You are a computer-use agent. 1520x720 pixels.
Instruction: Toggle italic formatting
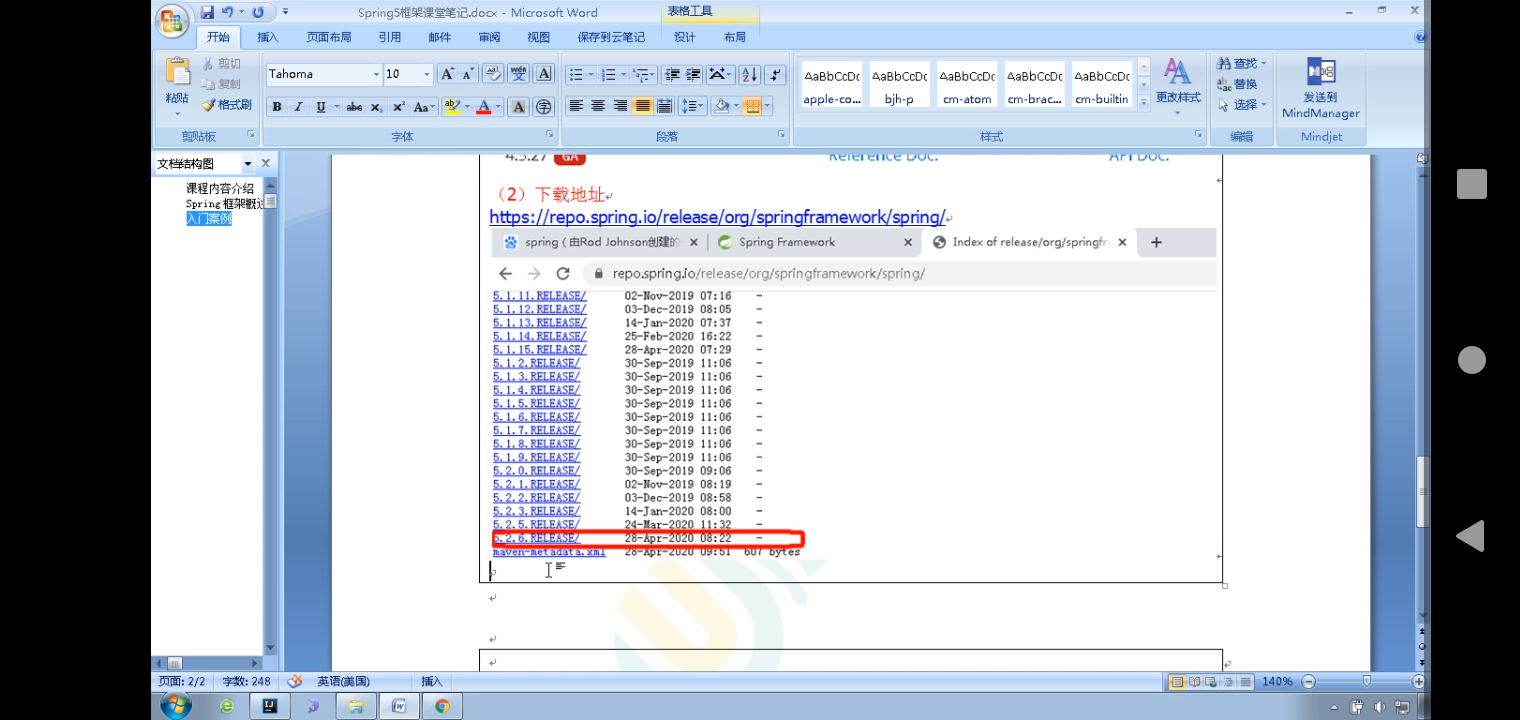click(x=298, y=107)
